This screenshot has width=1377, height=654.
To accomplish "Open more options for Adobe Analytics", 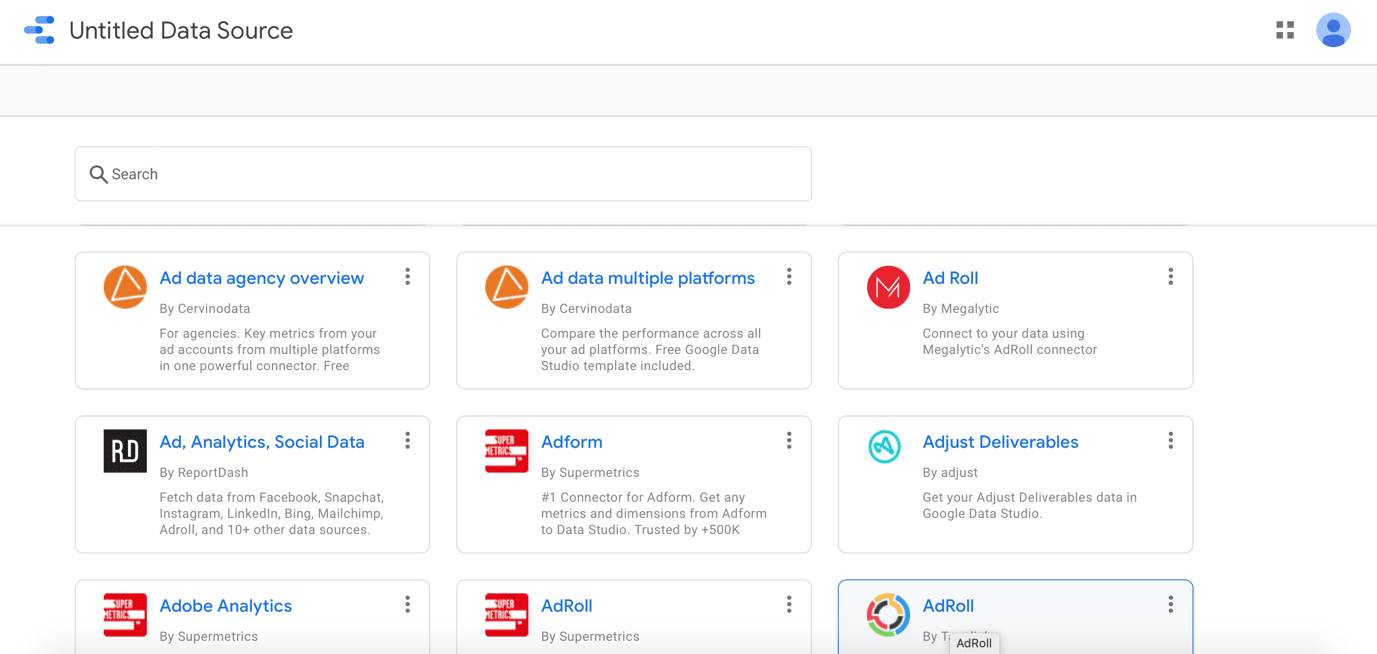I will (408, 605).
